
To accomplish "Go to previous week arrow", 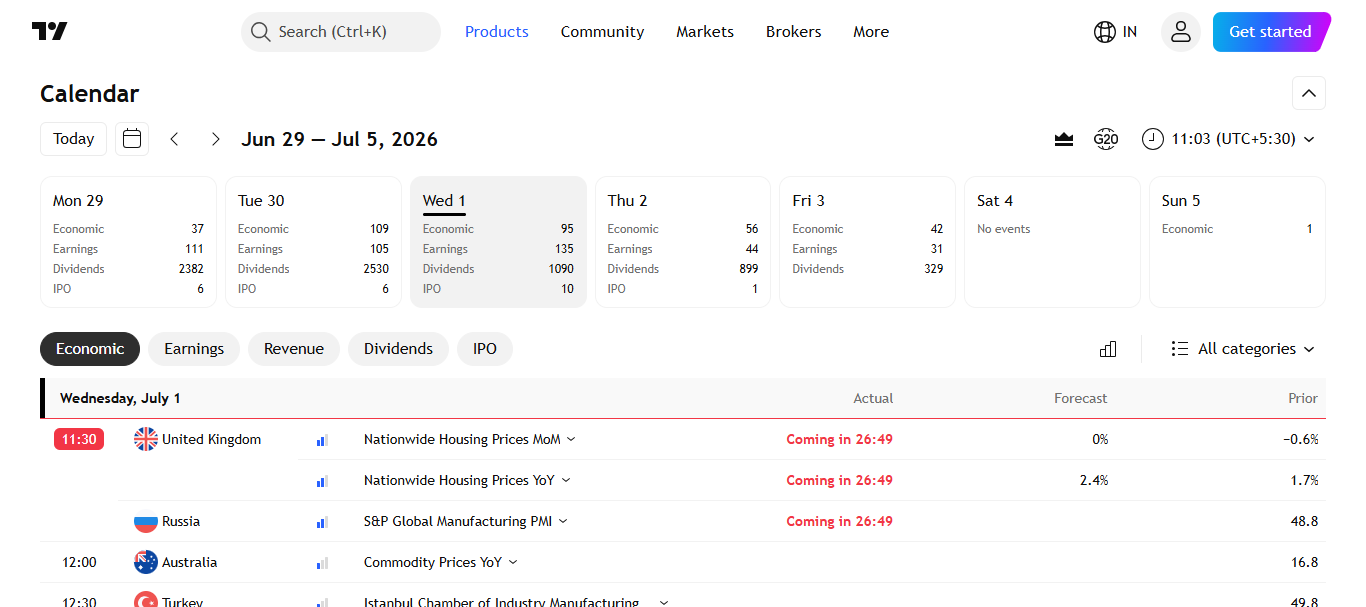I will click(174, 139).
